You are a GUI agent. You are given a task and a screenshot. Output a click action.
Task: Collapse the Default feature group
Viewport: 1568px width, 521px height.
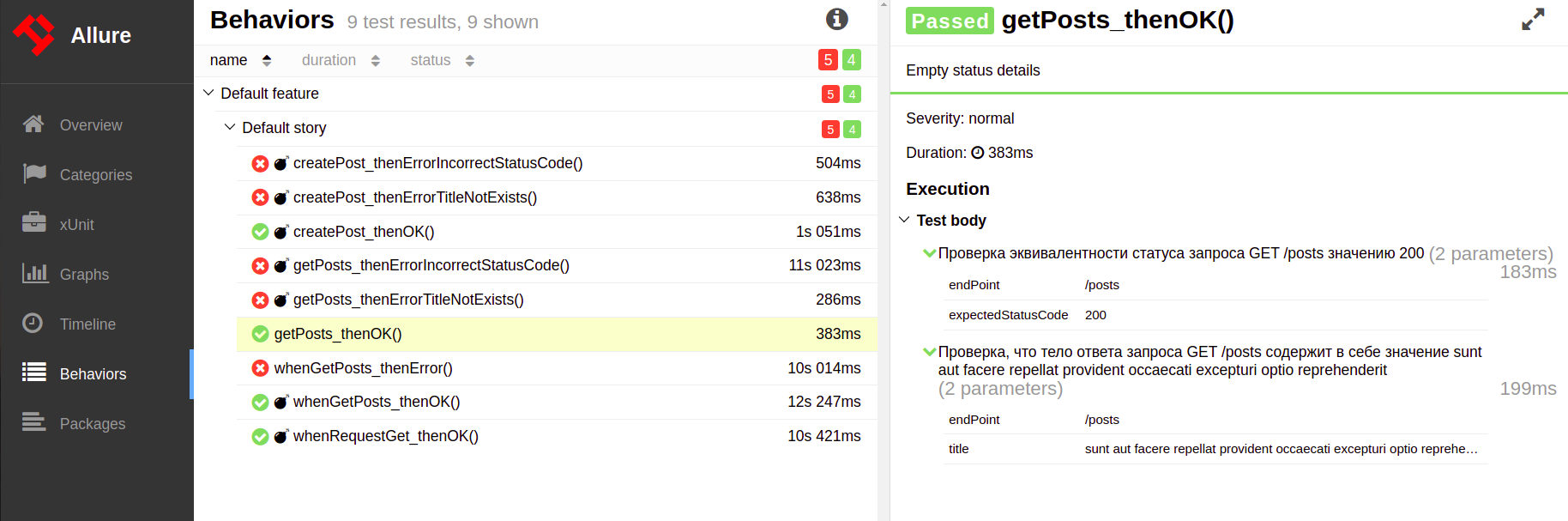point(208,93)
